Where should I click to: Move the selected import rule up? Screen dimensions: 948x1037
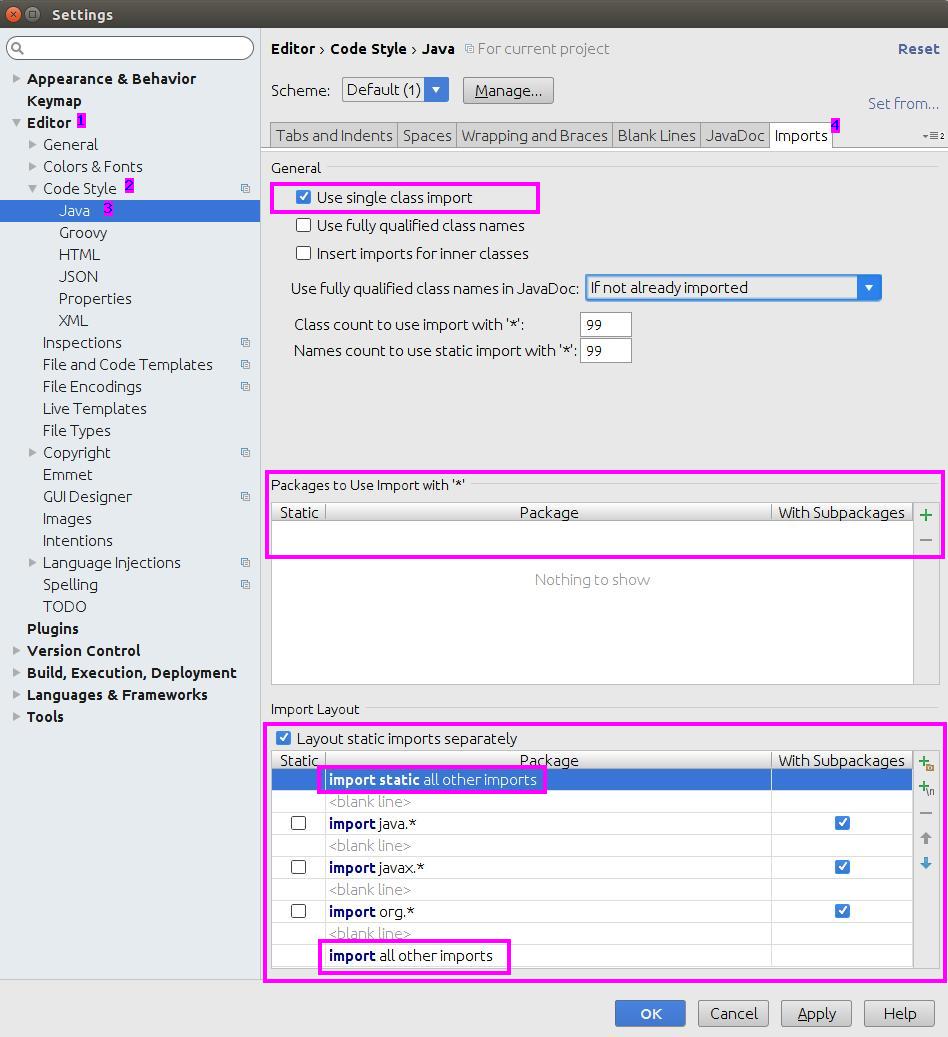925,837
